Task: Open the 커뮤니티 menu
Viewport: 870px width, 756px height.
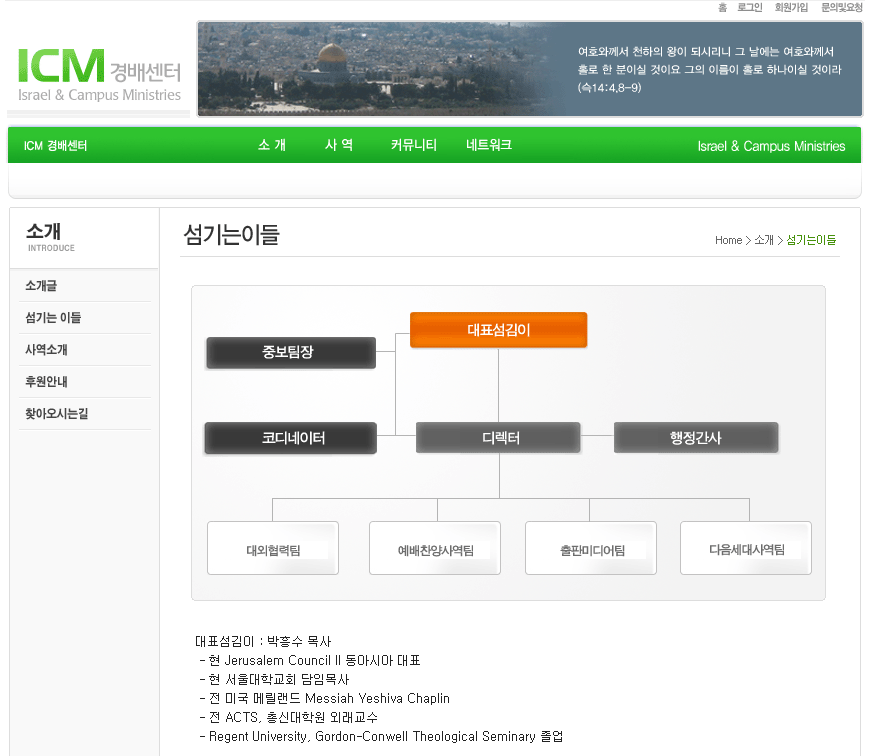Action: tap(413, 145)
